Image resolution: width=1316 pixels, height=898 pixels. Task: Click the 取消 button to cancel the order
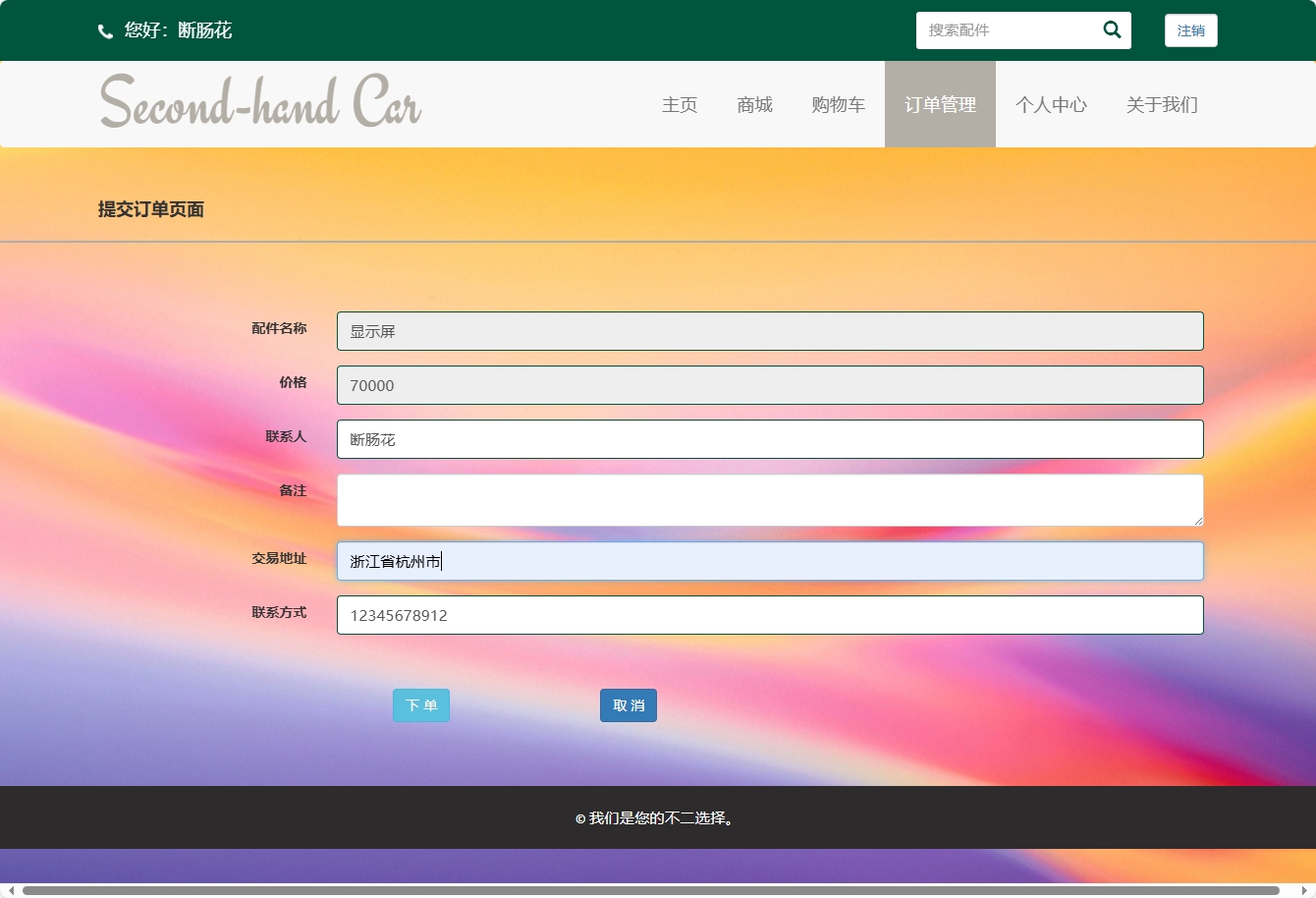(x=628, y=704)
